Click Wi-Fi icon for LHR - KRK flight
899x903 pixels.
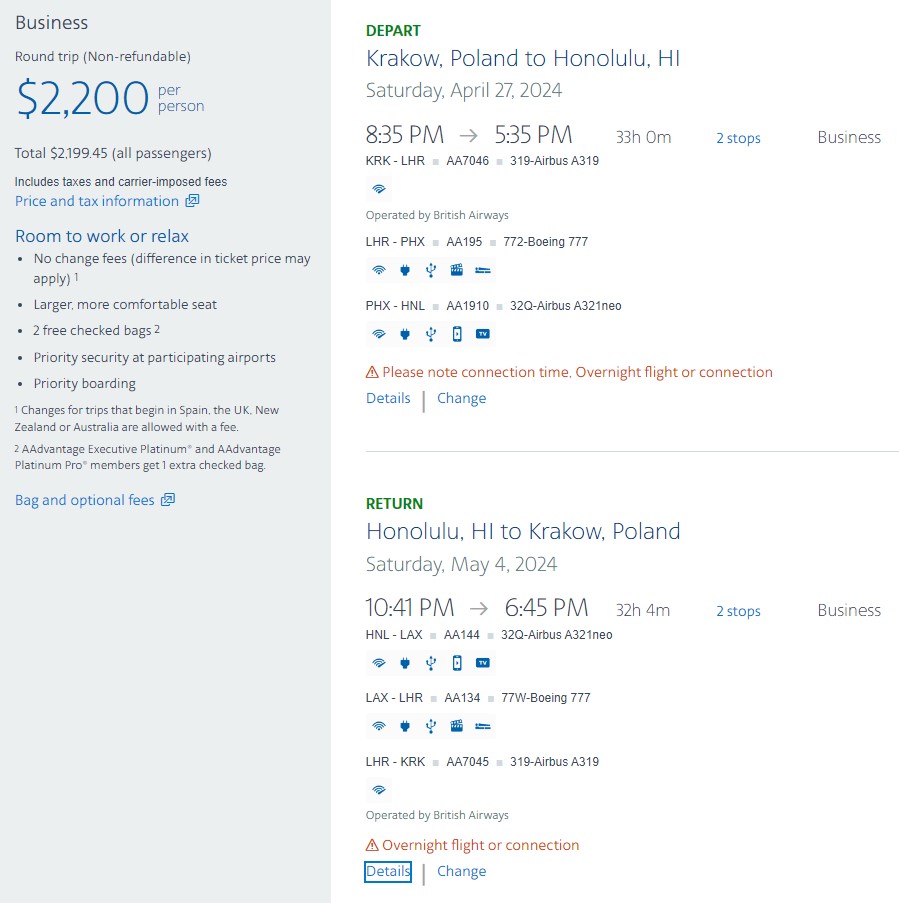(x=378, y=790)
